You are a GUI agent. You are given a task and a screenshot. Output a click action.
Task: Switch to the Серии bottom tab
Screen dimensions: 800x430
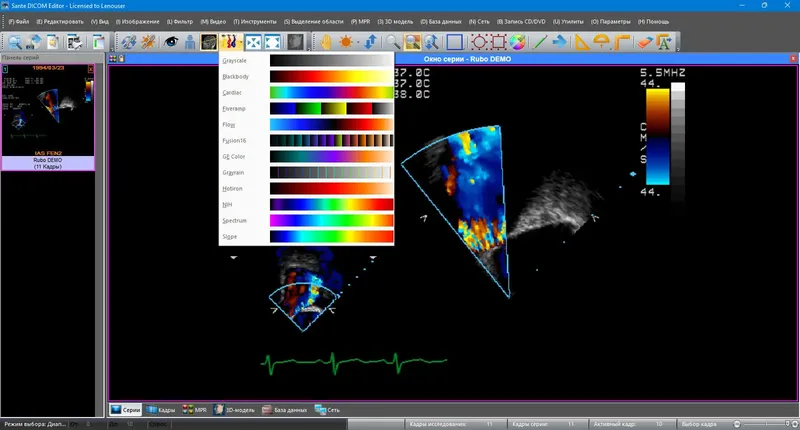coord(126,410)
